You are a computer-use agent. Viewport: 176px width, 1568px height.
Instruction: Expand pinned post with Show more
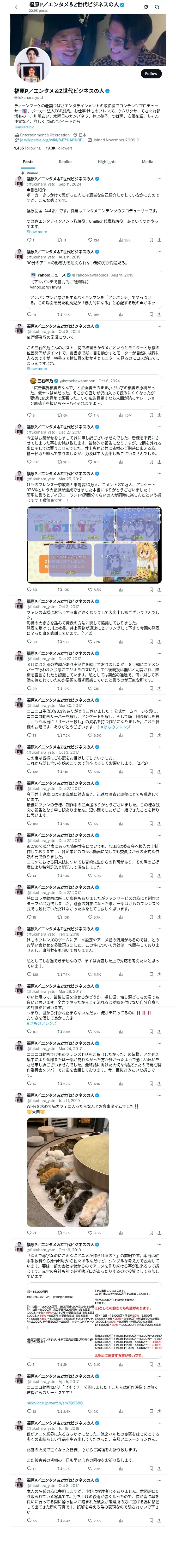pyautogui.click(x=37, y=231)
